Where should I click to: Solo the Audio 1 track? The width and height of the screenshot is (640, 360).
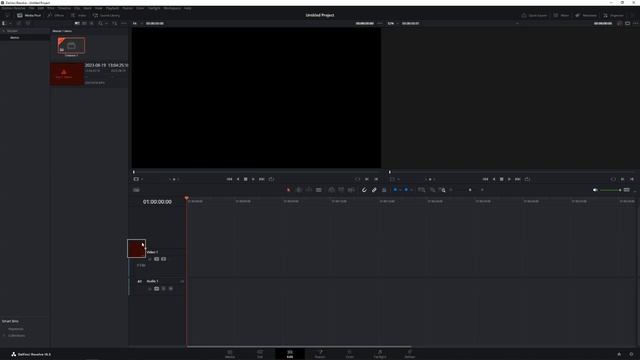point(164,289)
